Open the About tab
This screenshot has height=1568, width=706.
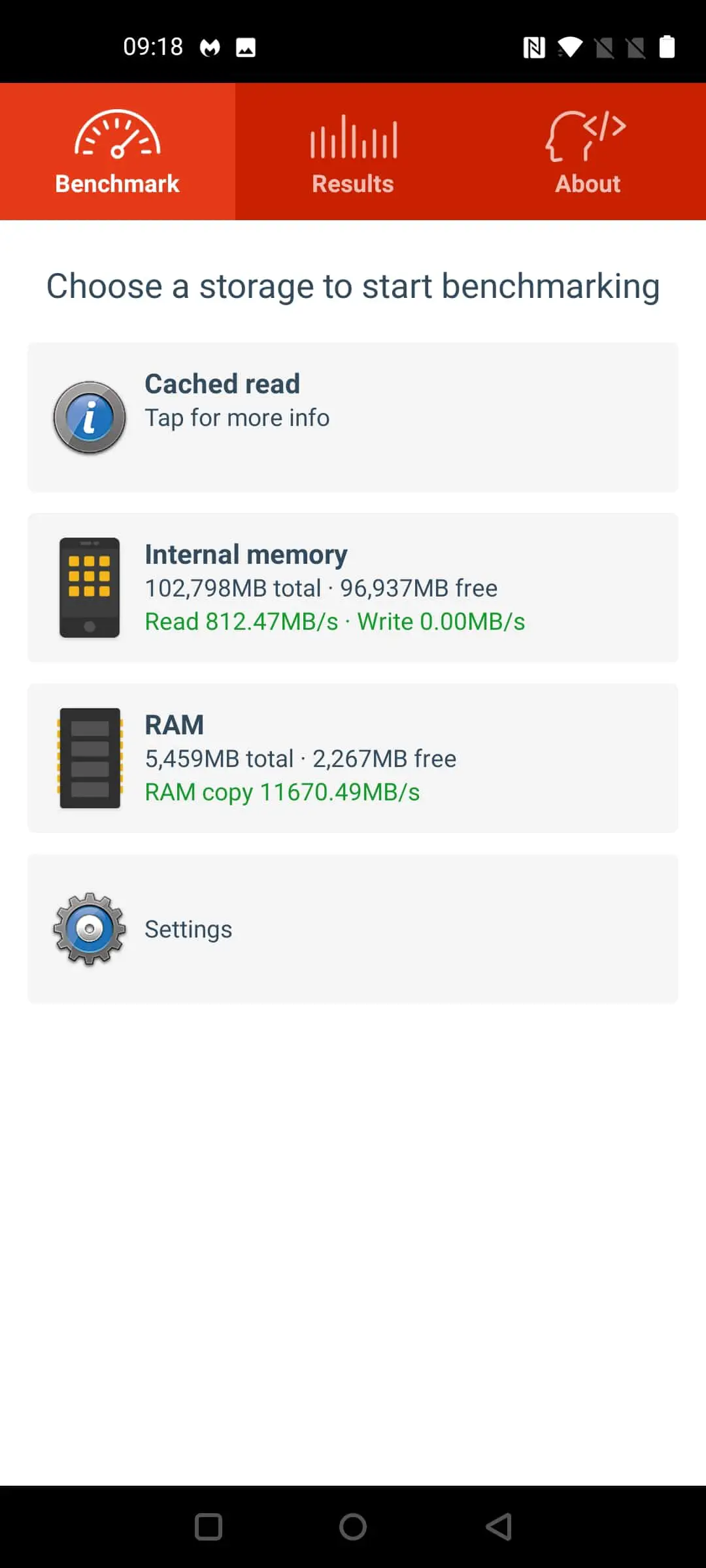pyautogui.click(x=588, y=152)
